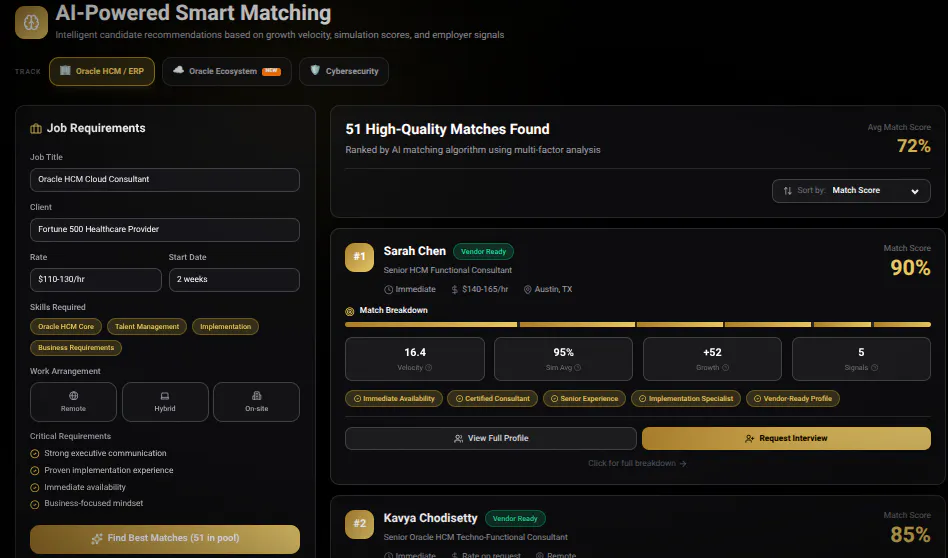The image size is (948, 558).
Task: Toggle the Talent Management skill tag
Action: coord(147,326)
